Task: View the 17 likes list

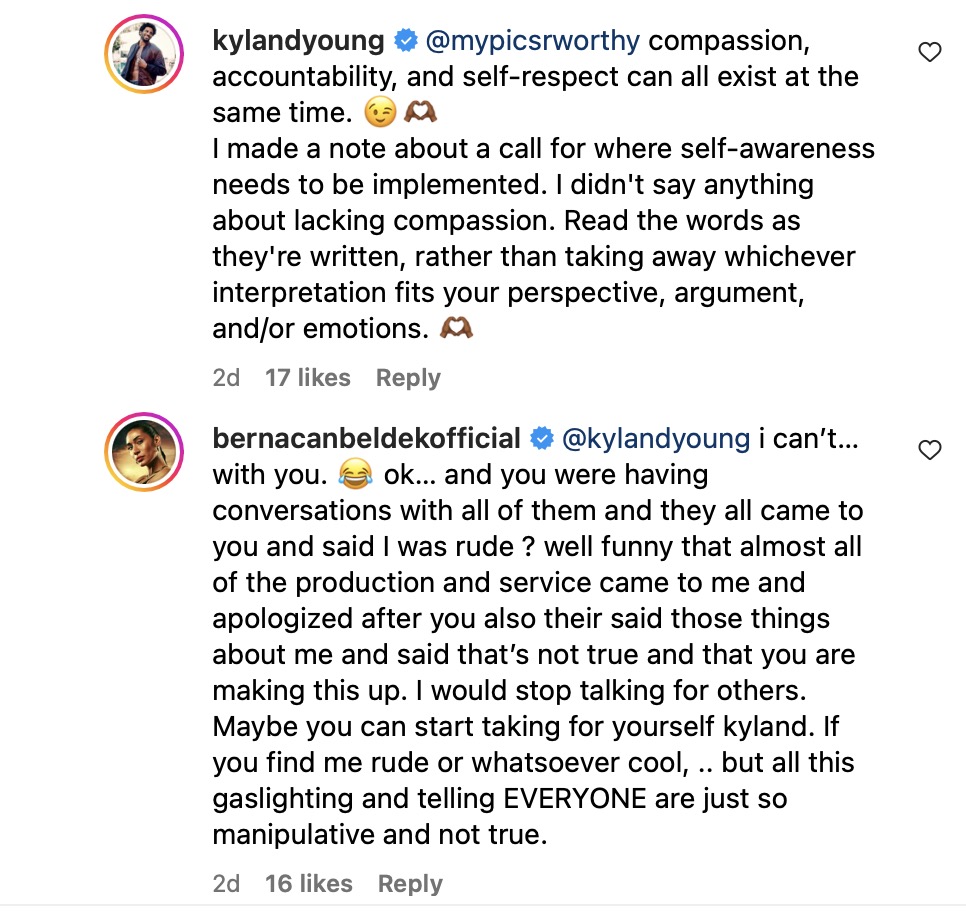Action: [x=307, y=378]
